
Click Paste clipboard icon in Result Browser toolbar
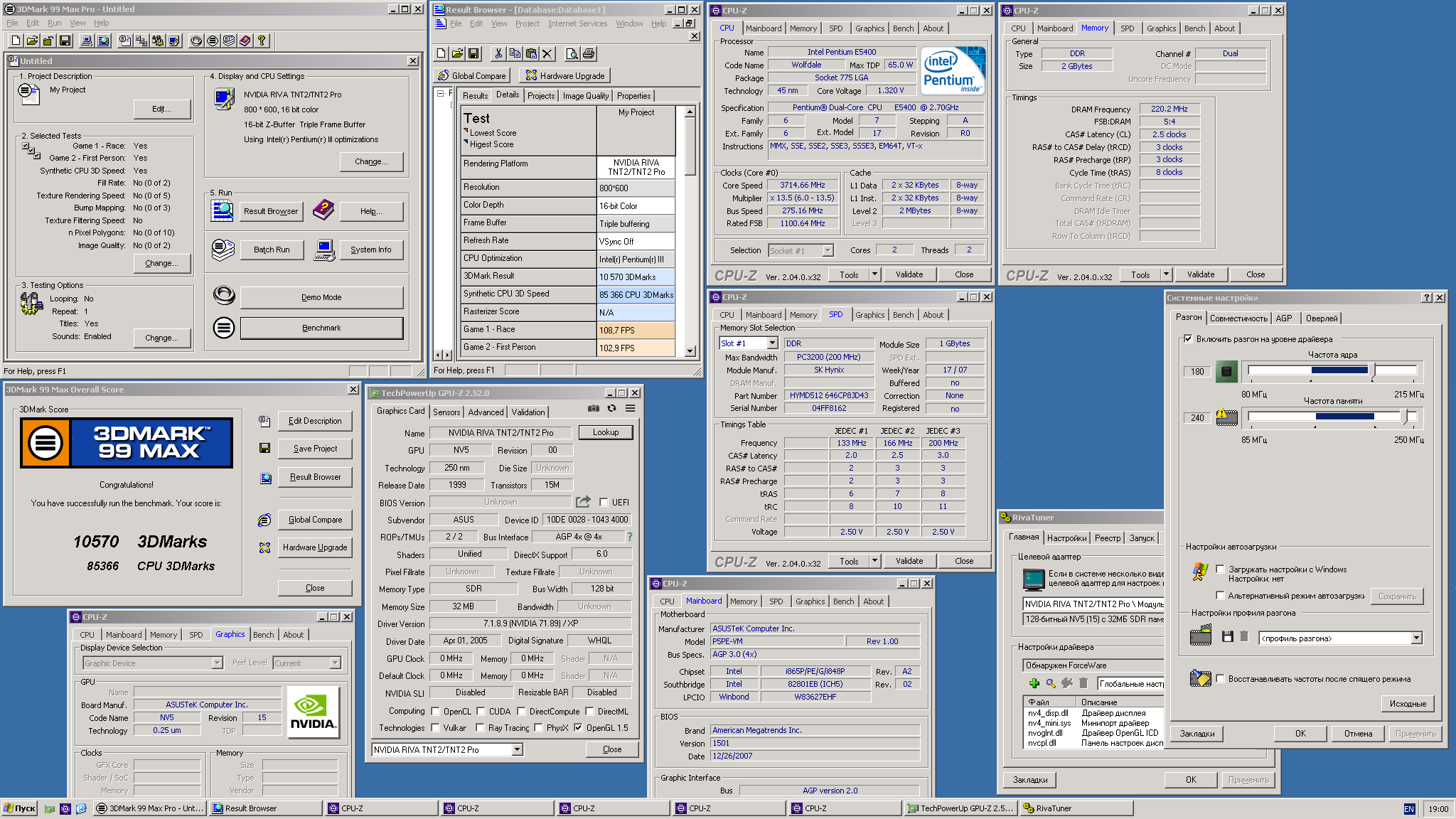click(x=531, y=53)
